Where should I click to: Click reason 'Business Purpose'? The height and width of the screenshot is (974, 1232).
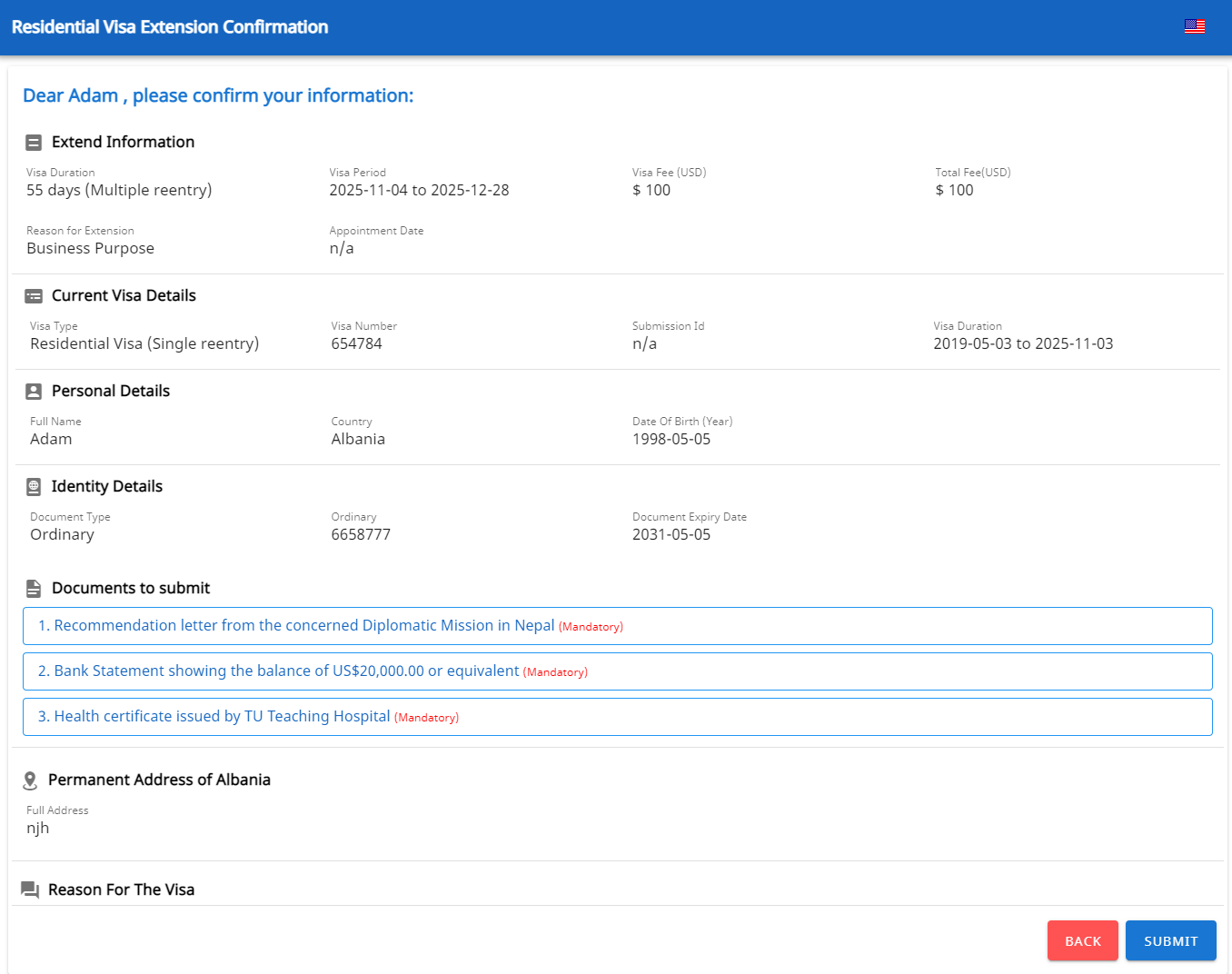pyautogui.click(x=90, y=248)
